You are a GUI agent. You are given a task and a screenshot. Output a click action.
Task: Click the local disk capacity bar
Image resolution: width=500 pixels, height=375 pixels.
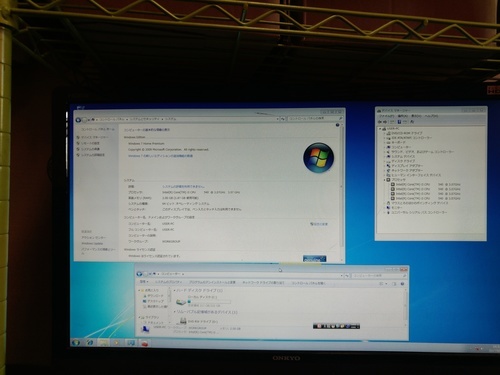[x=209, y=302]
